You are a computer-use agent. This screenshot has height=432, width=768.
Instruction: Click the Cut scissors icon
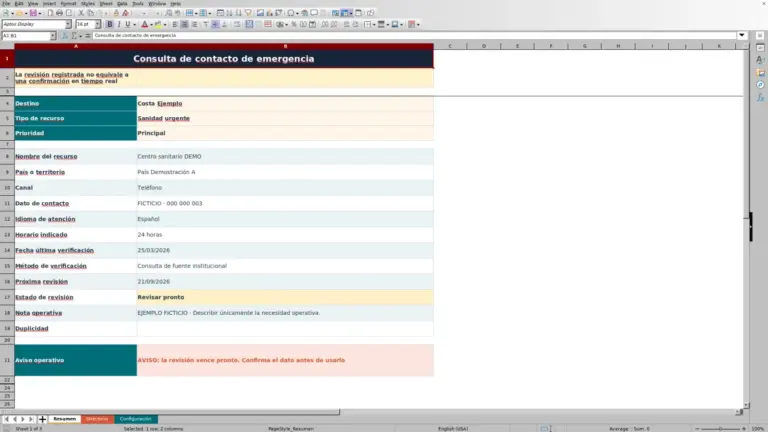coord(81,13)
